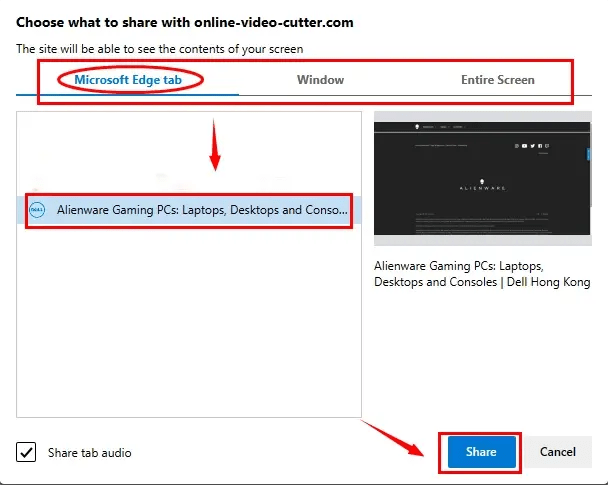Screen dimensions: 608x485
Task: Click the 'The site will be able to see' notice
Action: tap(160, 49)
